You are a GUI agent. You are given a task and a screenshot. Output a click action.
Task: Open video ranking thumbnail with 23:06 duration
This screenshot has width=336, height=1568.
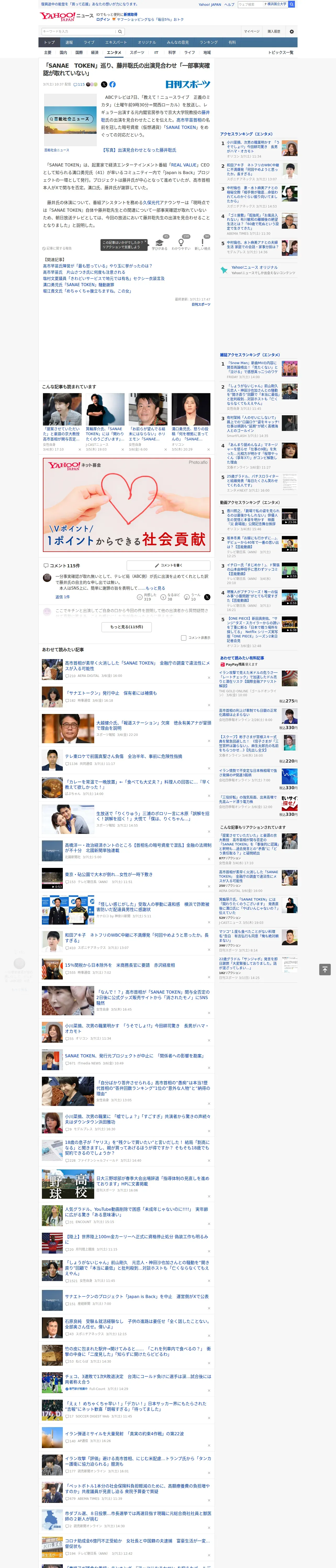point(290,516)
